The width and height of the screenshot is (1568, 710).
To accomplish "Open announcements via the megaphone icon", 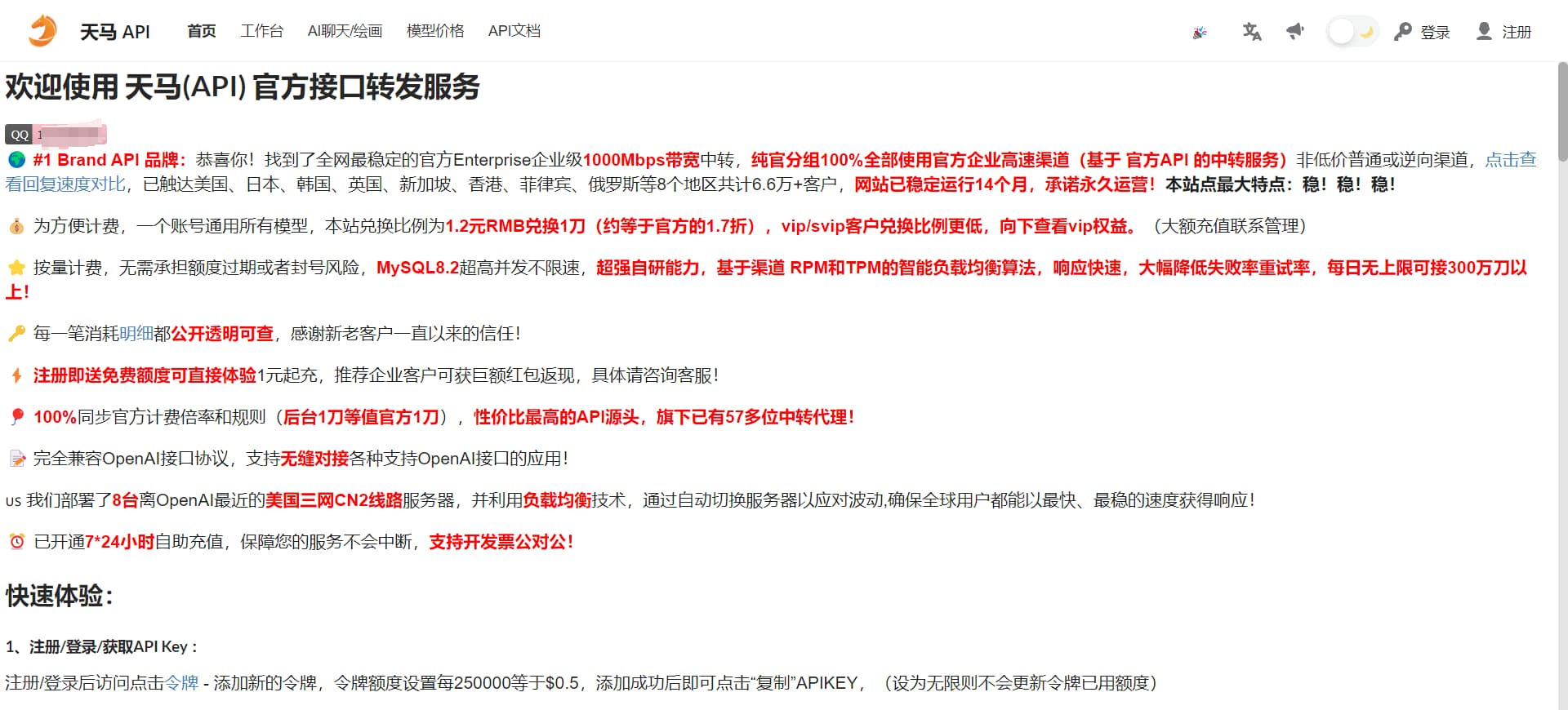I will tap(1295, 32).
